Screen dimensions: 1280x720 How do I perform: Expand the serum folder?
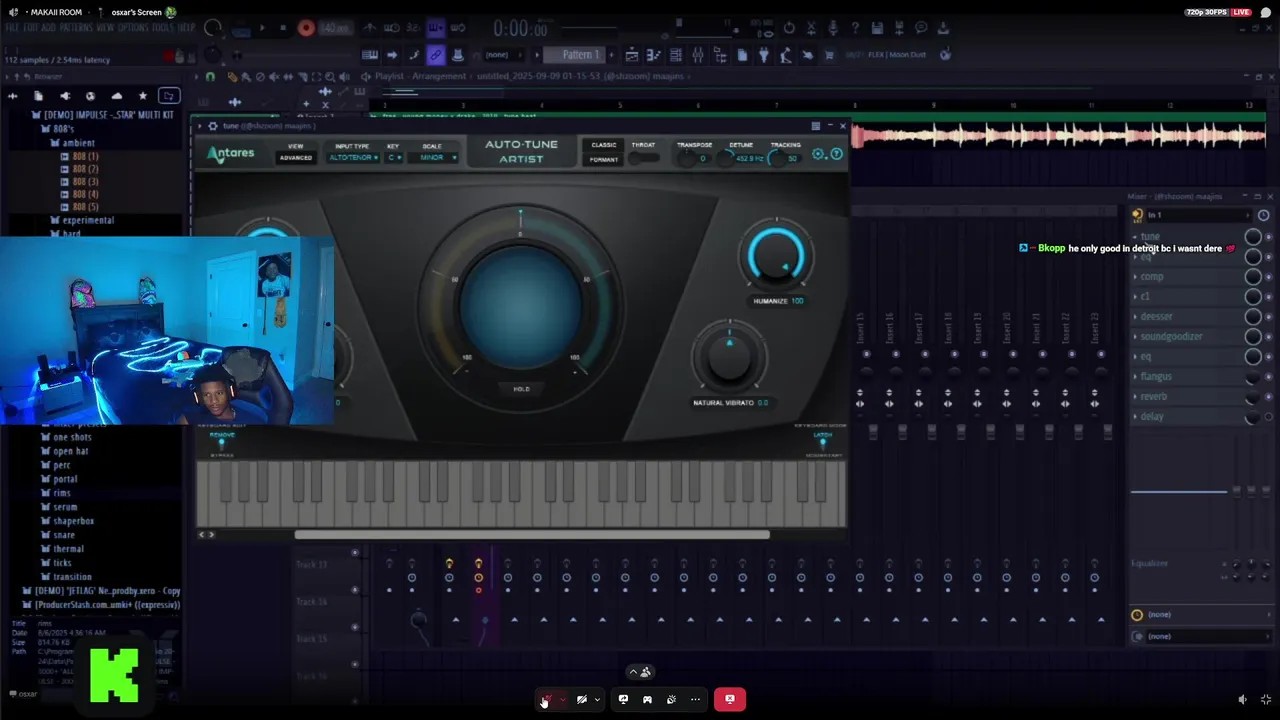coord(60,507)
